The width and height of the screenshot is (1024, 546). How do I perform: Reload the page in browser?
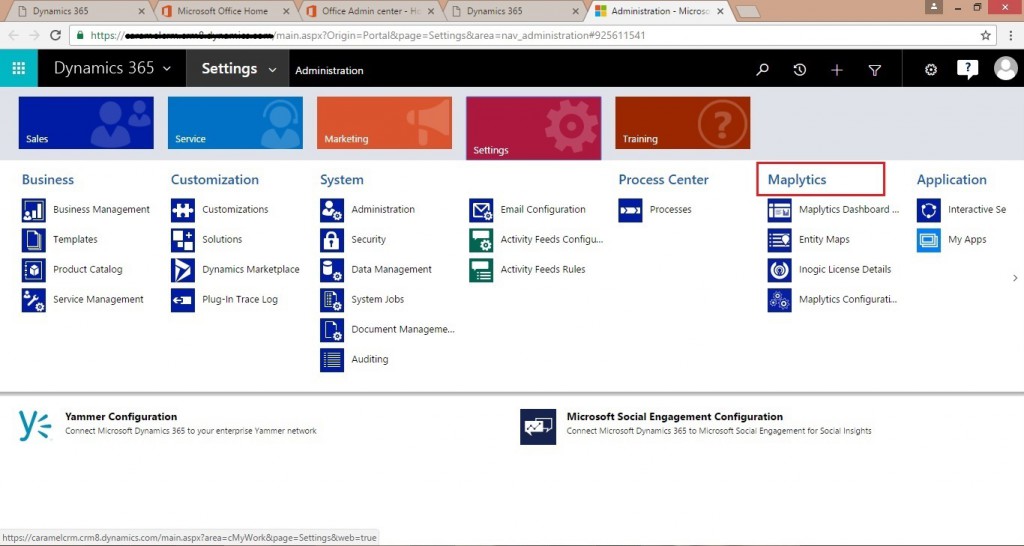pyautogui.click(x=56, y=35)
